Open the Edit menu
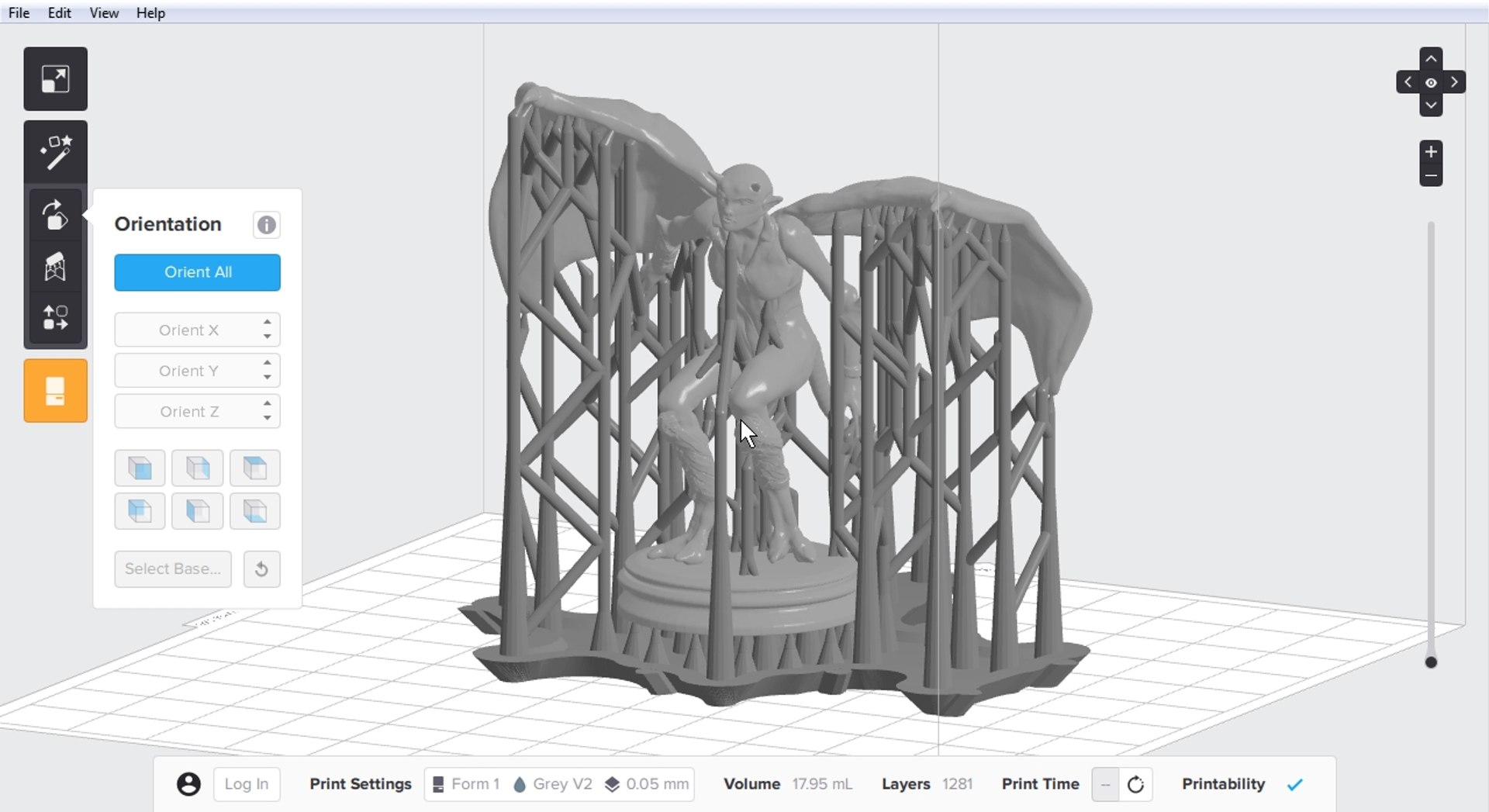 [x=59, y=13]
